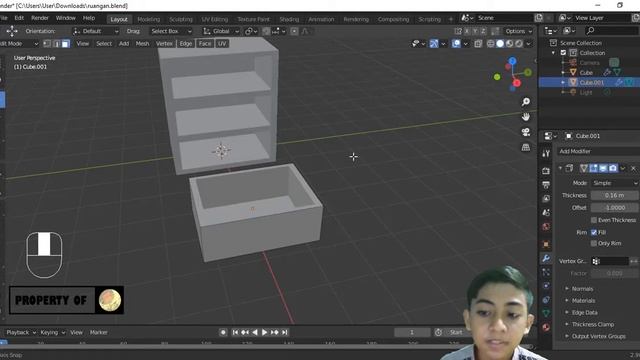Viewport: 640px width, 360px height.
Task: Expand the Materials panel
Action: (x=583, y=300)
